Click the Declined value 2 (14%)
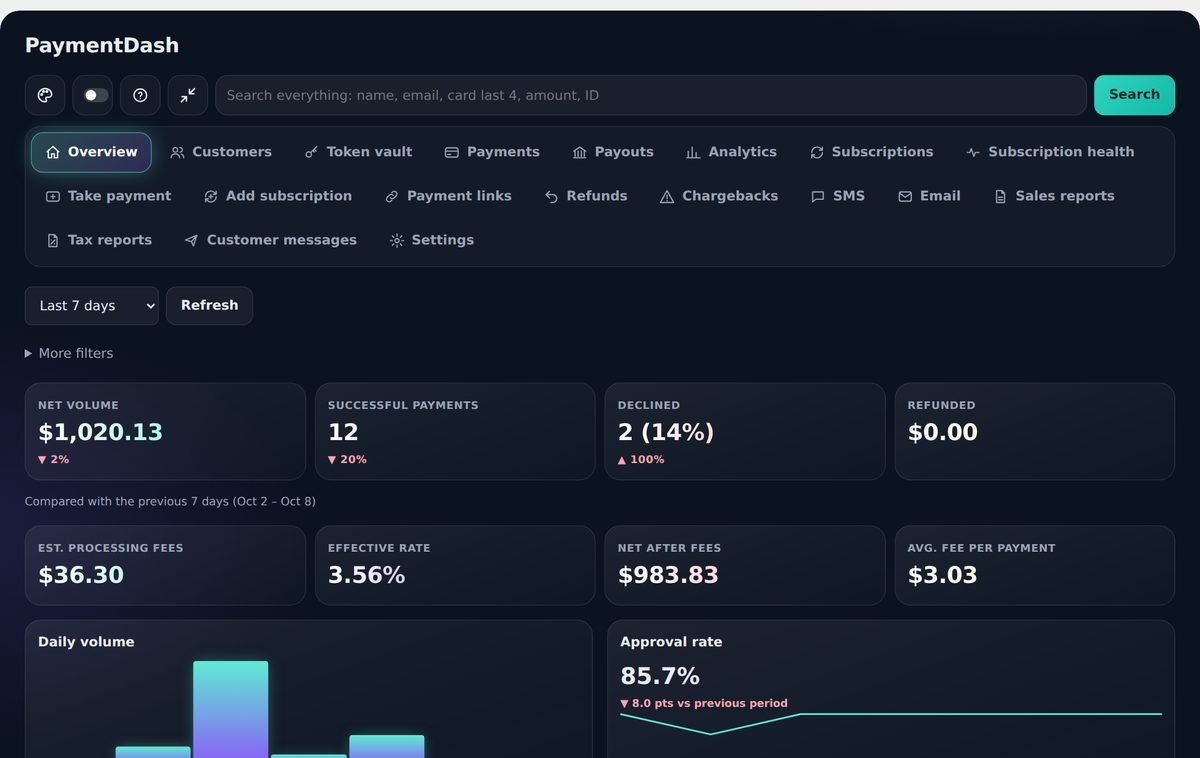This screenshot has height=758, width=1200. (666, 432)
